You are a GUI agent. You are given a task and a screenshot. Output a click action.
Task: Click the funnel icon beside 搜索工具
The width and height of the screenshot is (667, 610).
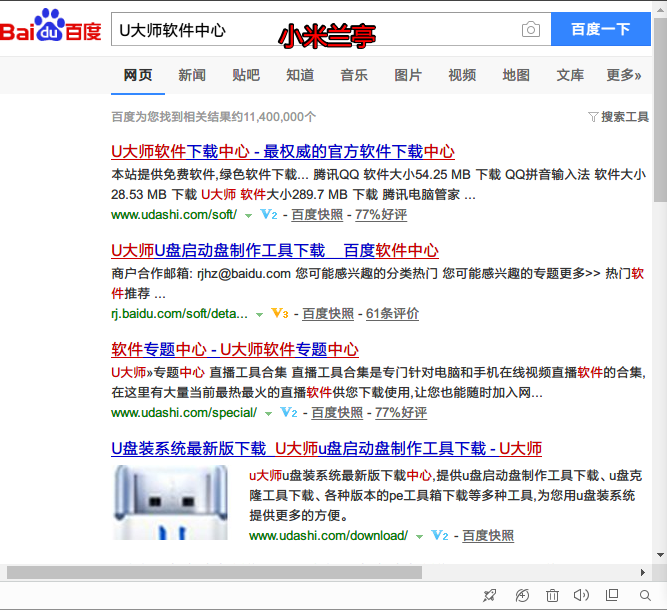tap(593, 117)
